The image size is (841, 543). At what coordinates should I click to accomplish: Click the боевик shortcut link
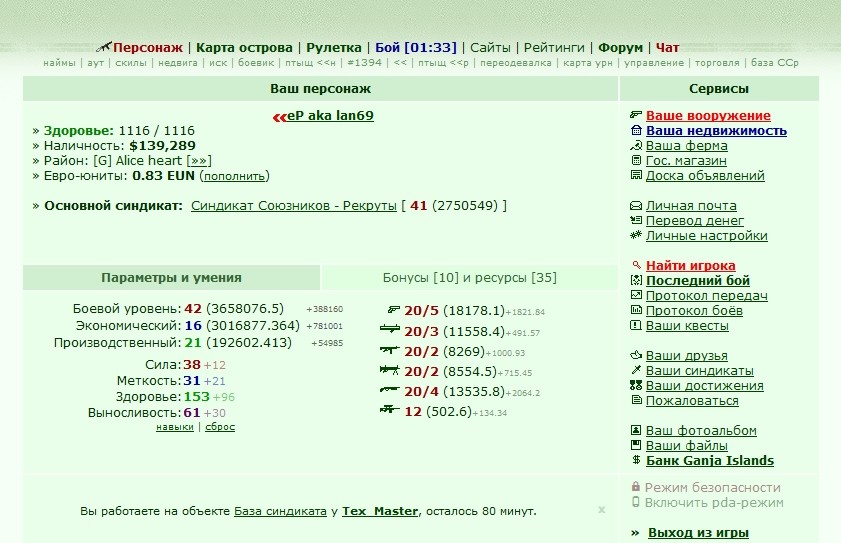coord(256,63)
